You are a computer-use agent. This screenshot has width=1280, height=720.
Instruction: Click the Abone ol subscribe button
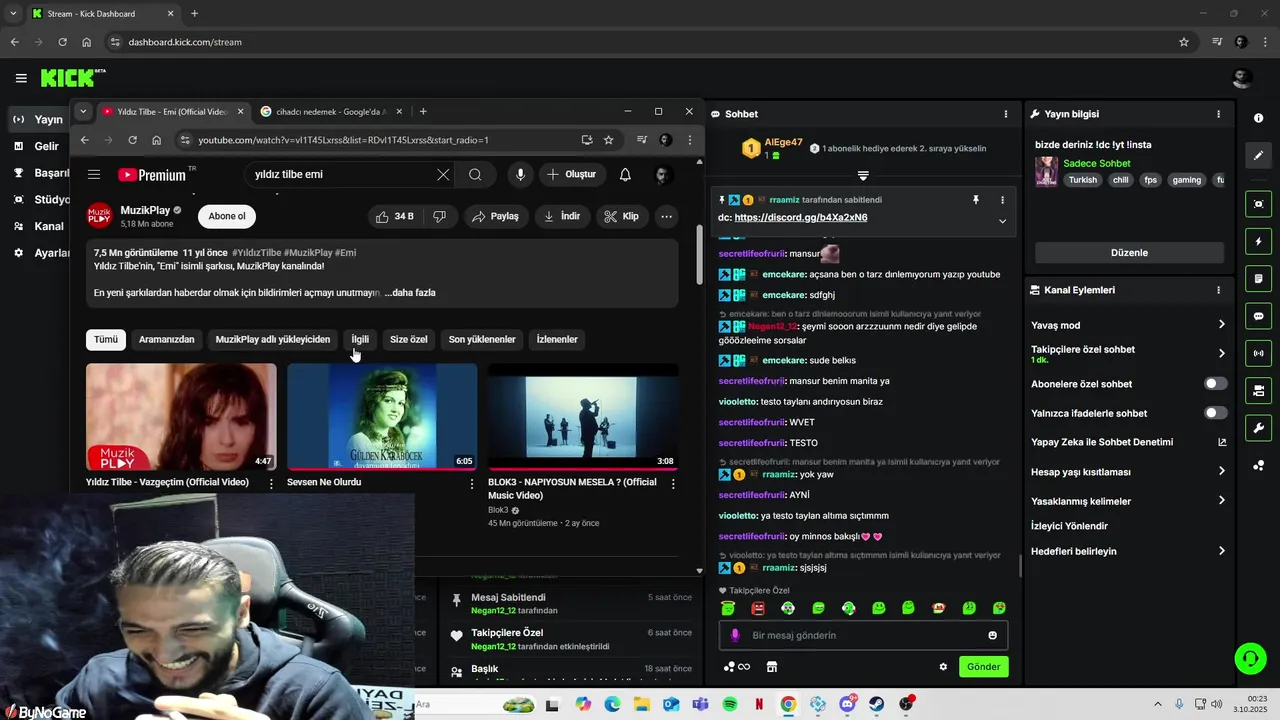coord(227,216)
